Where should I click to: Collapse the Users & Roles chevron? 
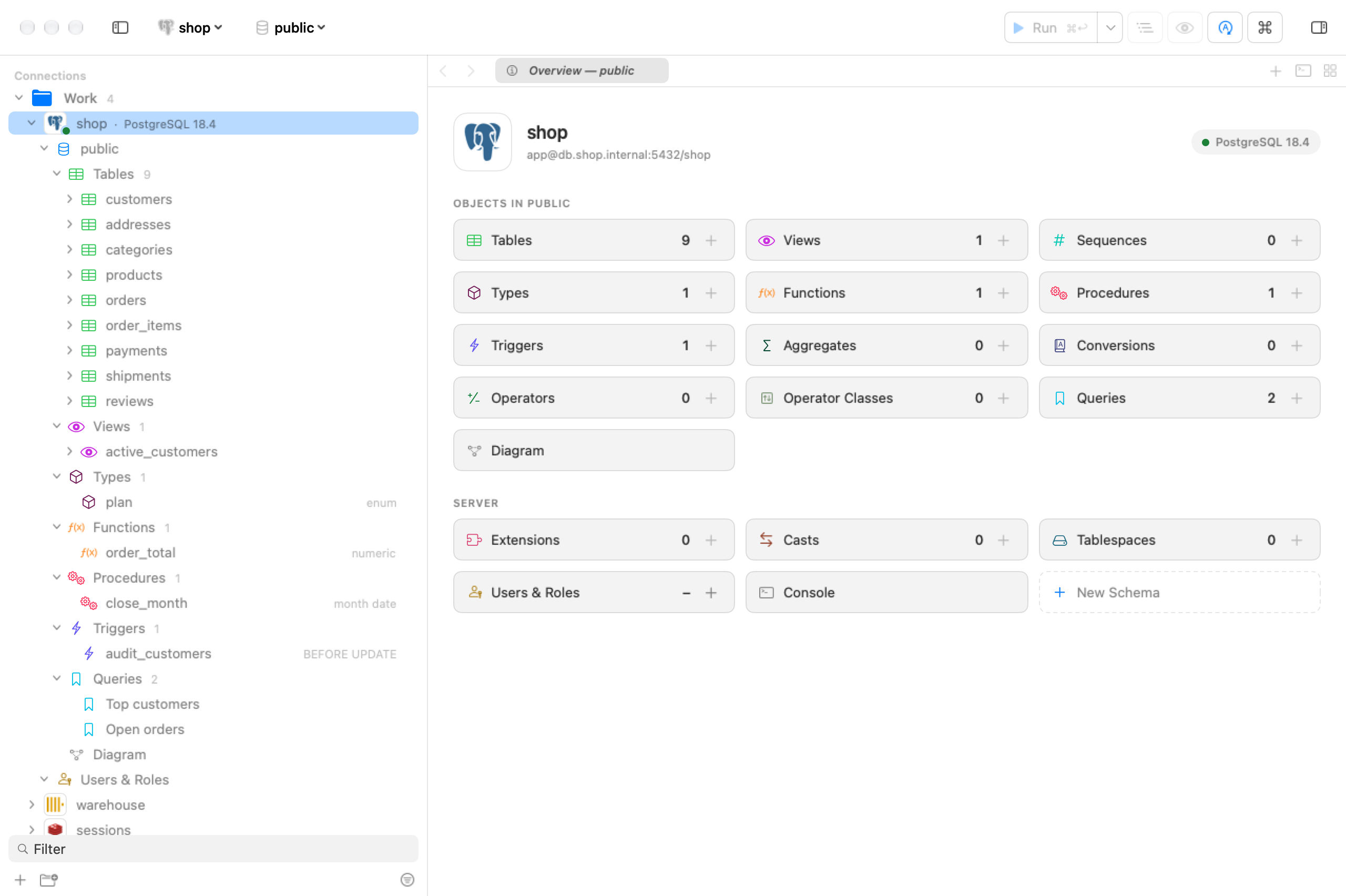44,779
